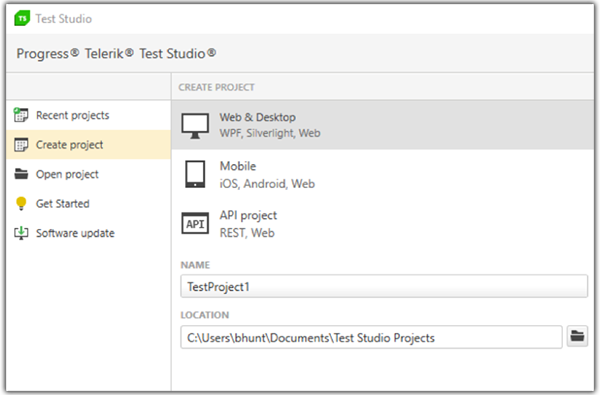The height and width of the screenshot is (395, 600).
Task: Click the Open project folder icon
Action: pyautogui.click(x=21, y=174)
